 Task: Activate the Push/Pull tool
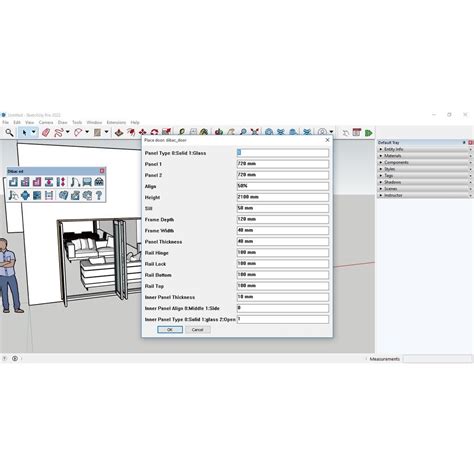point(119,133)
